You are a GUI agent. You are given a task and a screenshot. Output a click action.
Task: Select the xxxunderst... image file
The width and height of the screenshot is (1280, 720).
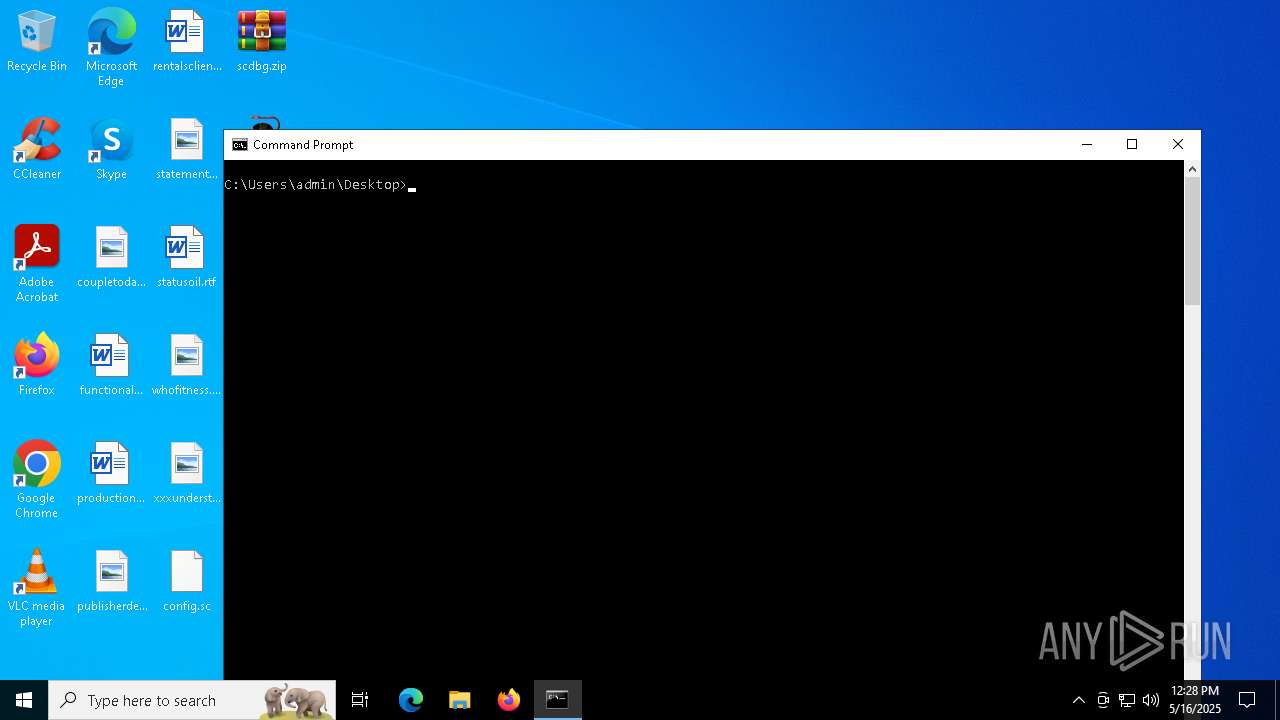(x=187, y=474)
